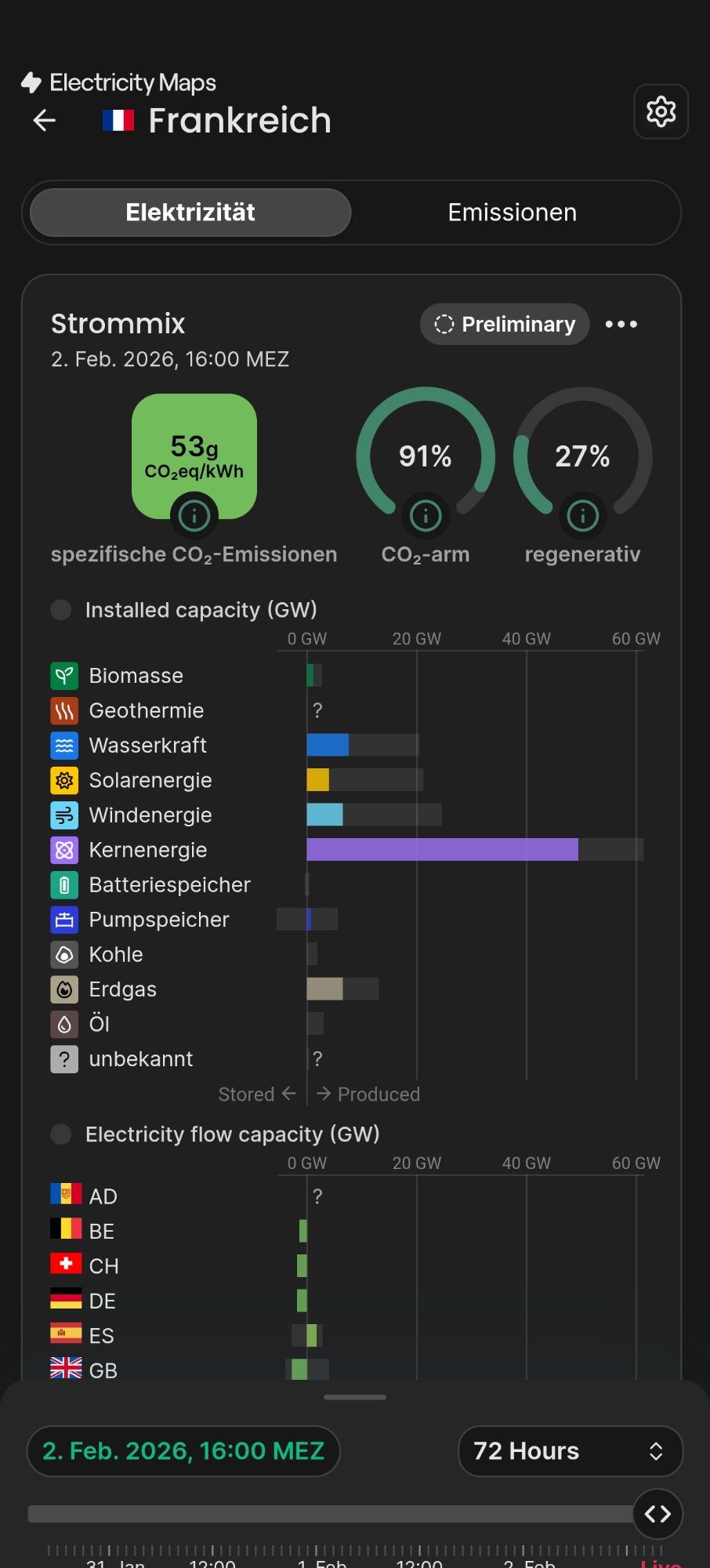Go back using the arrow icon
Image resolution: width=710 pixels, height=1568 pixels.
[x=45, y=120]
